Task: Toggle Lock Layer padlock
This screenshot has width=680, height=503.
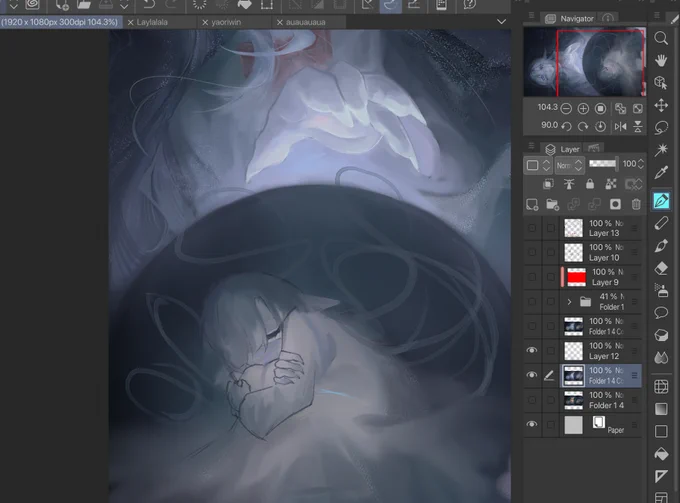Action: [x=590, y=184]
